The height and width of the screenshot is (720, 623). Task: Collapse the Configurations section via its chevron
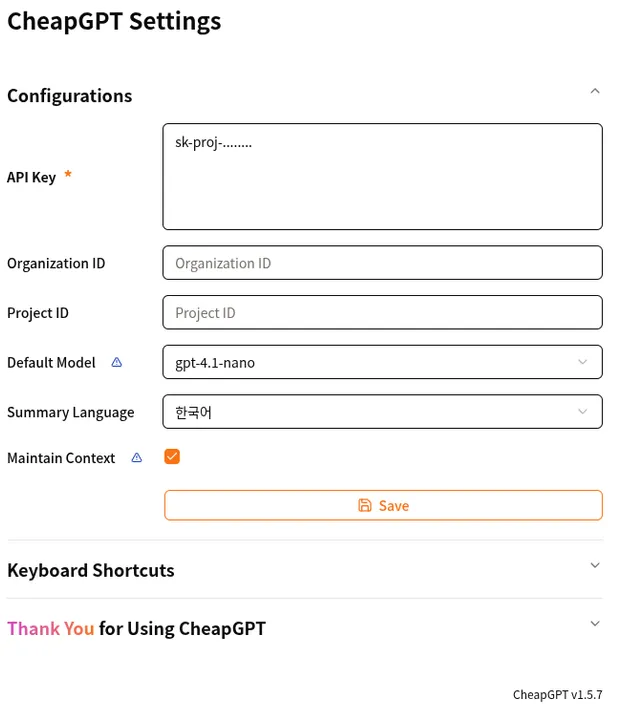[x=595, y=91]
